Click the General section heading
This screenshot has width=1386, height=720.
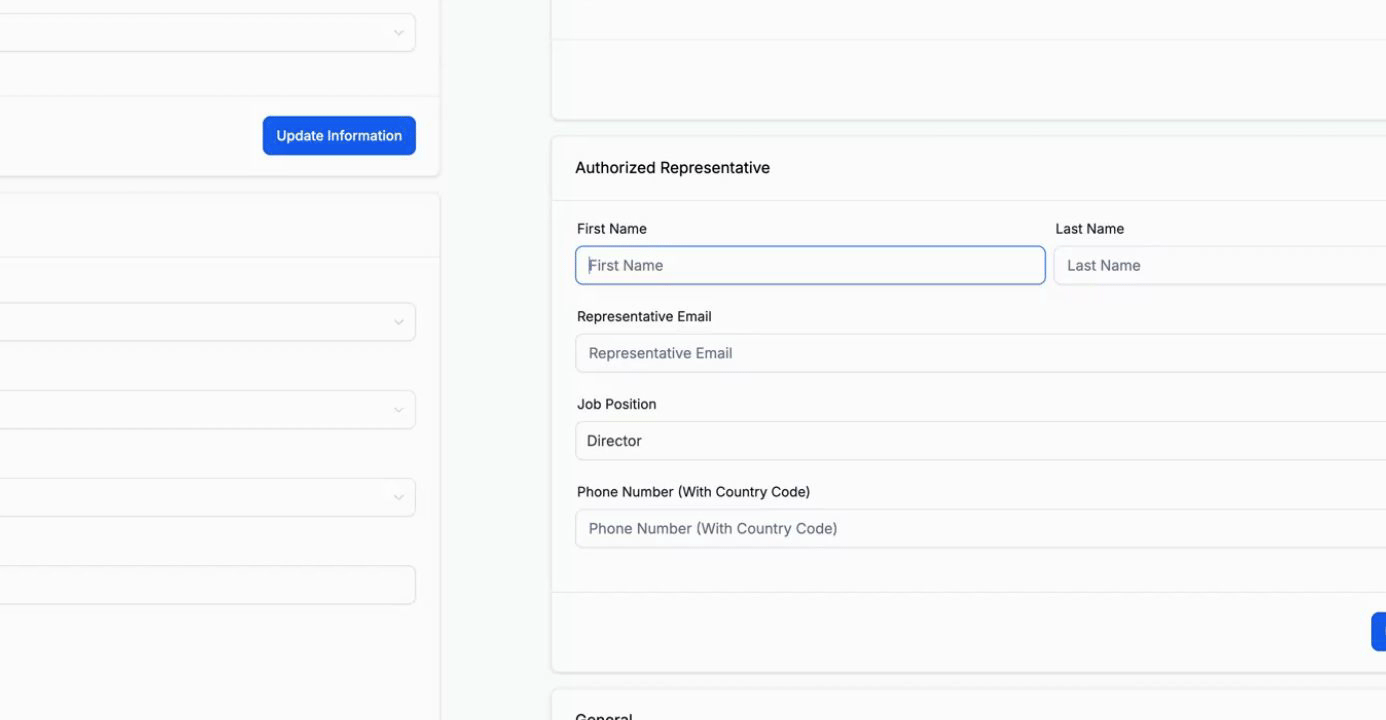point(603,716)
